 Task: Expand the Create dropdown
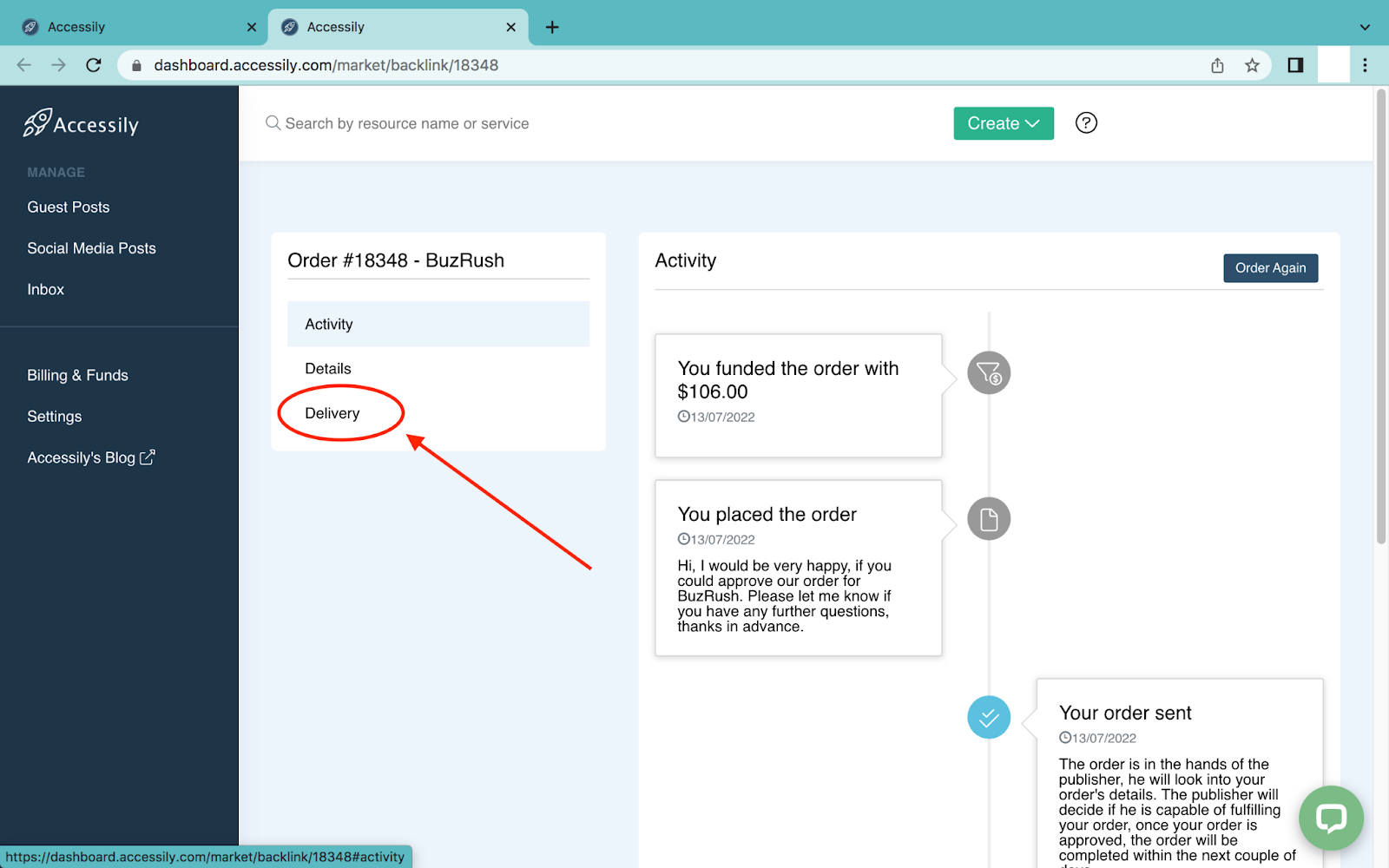pyautogui.click(x=1004, y=123)
